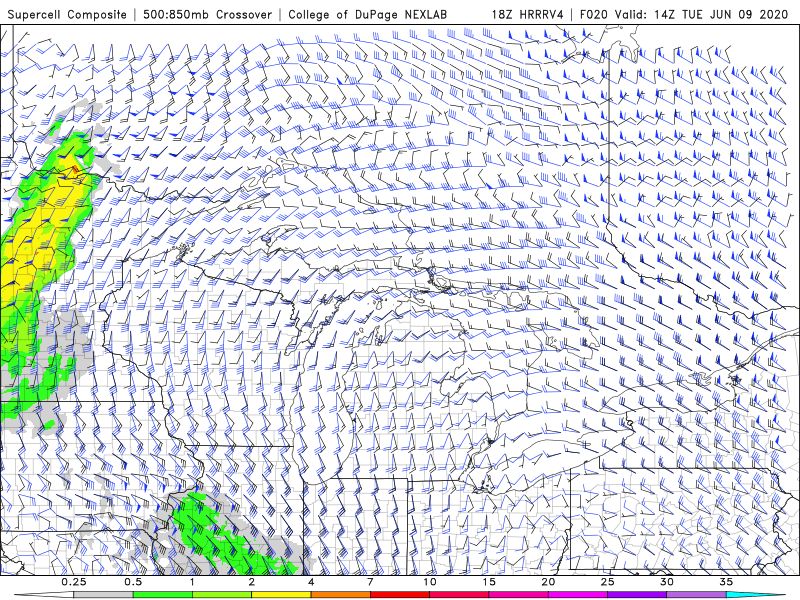Click the magenta 20–25 legend swatch
The image size is (800, 600).
pos(578,595)
